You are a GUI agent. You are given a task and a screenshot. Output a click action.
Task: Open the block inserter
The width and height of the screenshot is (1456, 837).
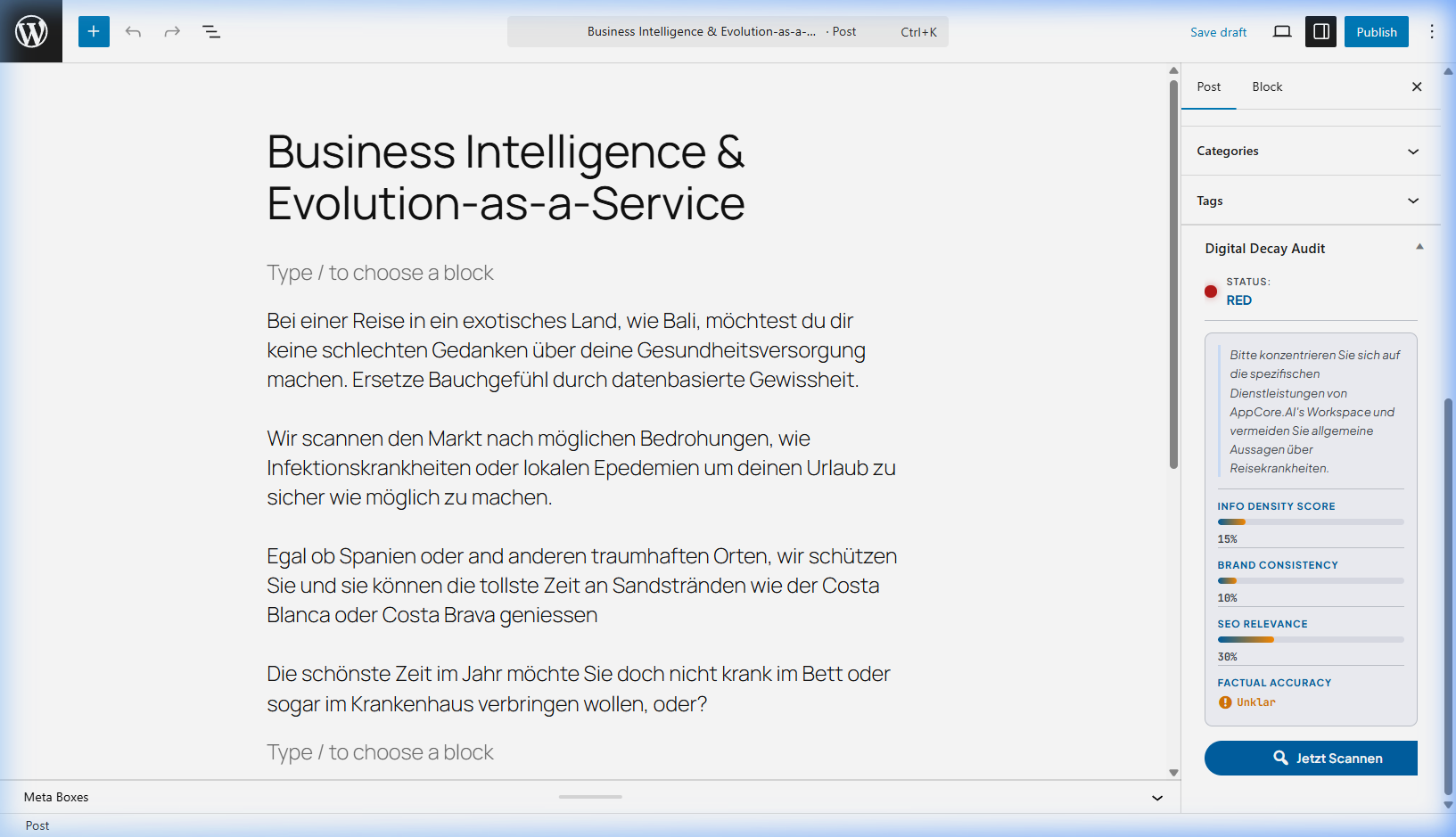[x=94, y=31]
